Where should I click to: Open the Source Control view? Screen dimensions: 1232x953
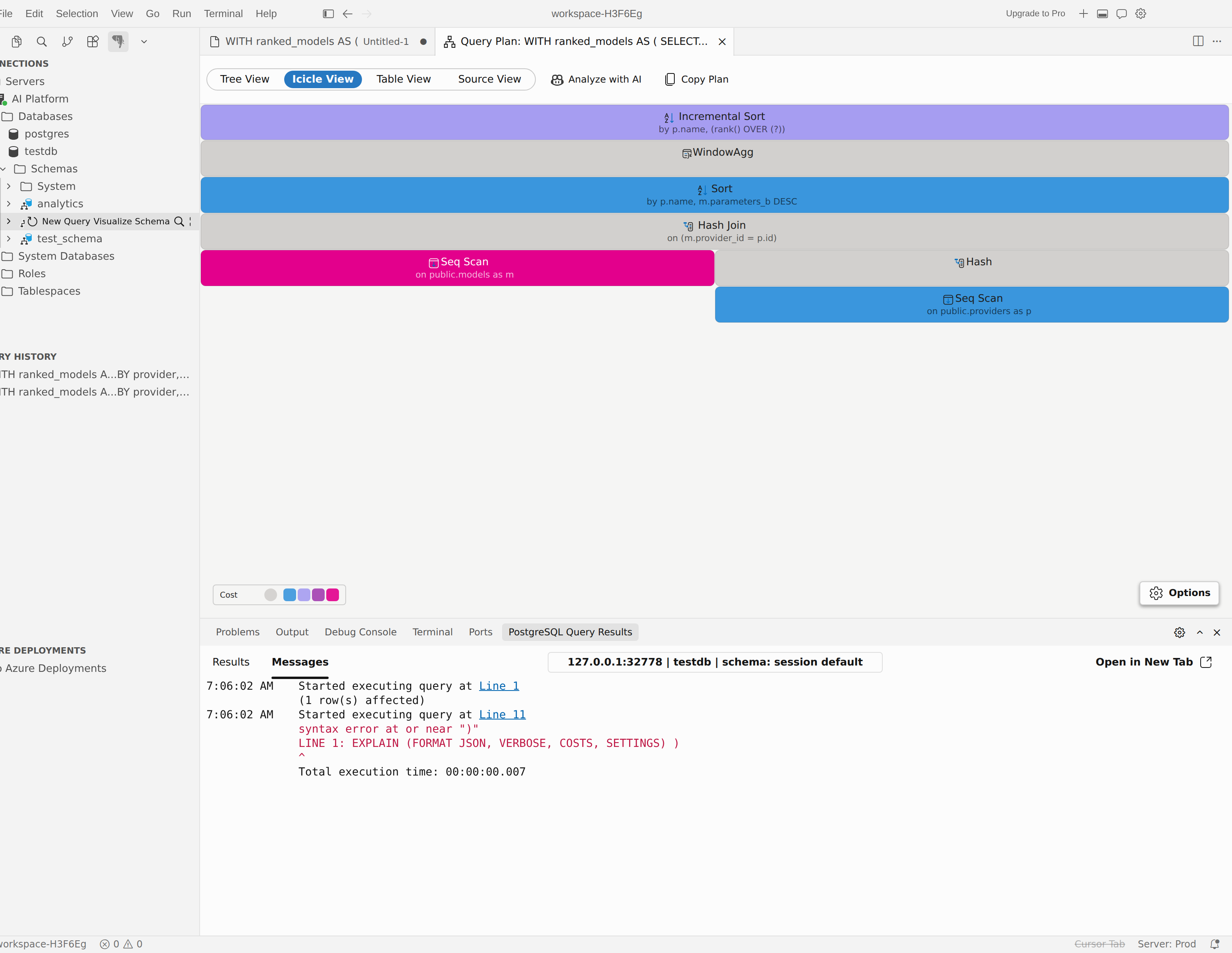tap(67, 41)
